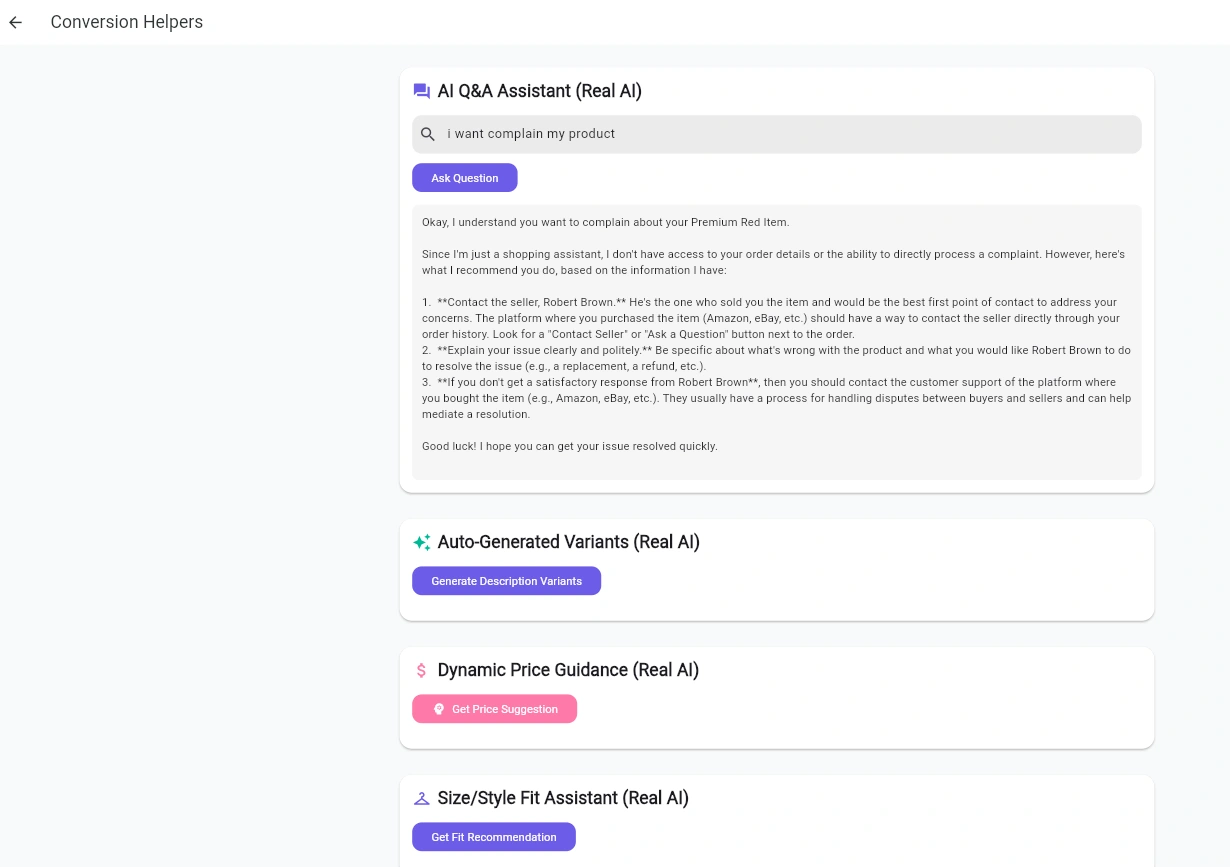The image size is (1230, 867).
Task: Click the back arrow icon
Action: point(16,22)
